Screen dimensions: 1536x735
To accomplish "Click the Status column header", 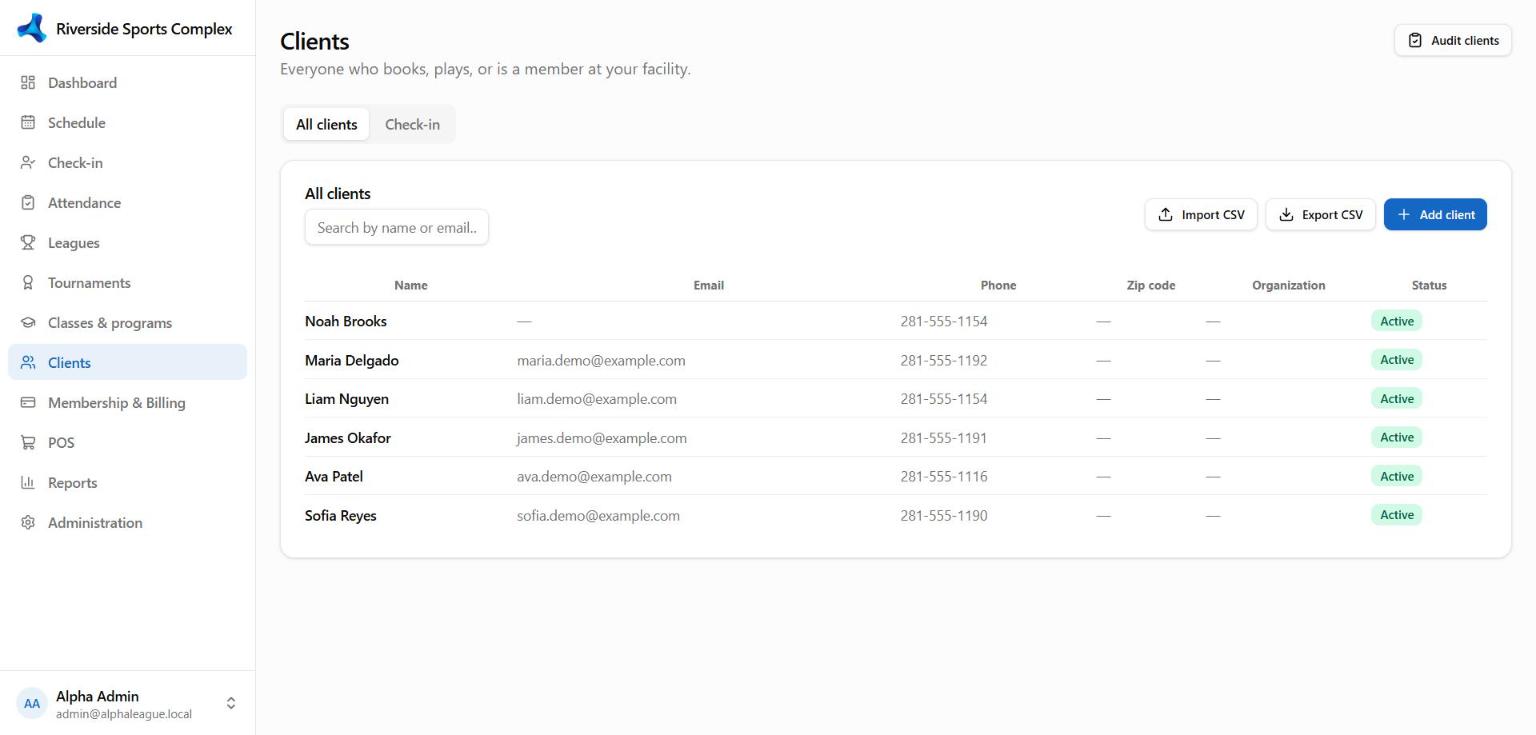I will pyautogui.click(x=1429, y=286).
